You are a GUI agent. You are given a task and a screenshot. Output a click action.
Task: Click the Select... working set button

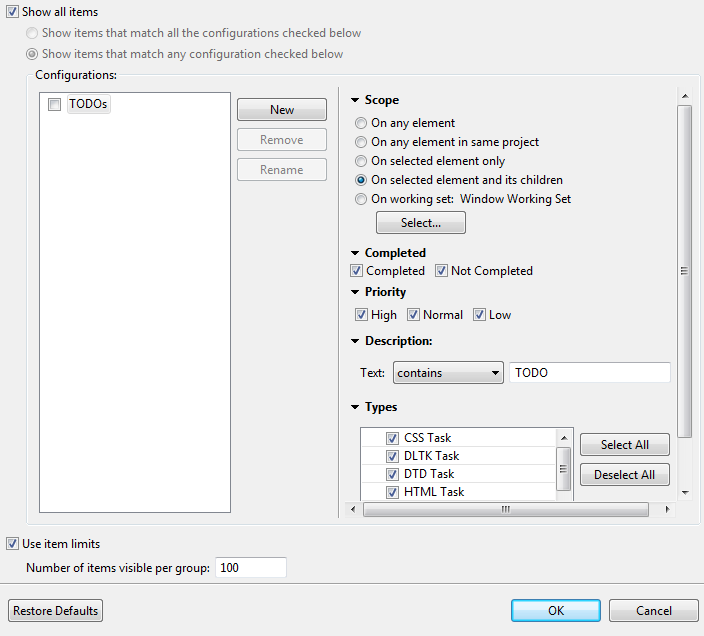(420, 223)
